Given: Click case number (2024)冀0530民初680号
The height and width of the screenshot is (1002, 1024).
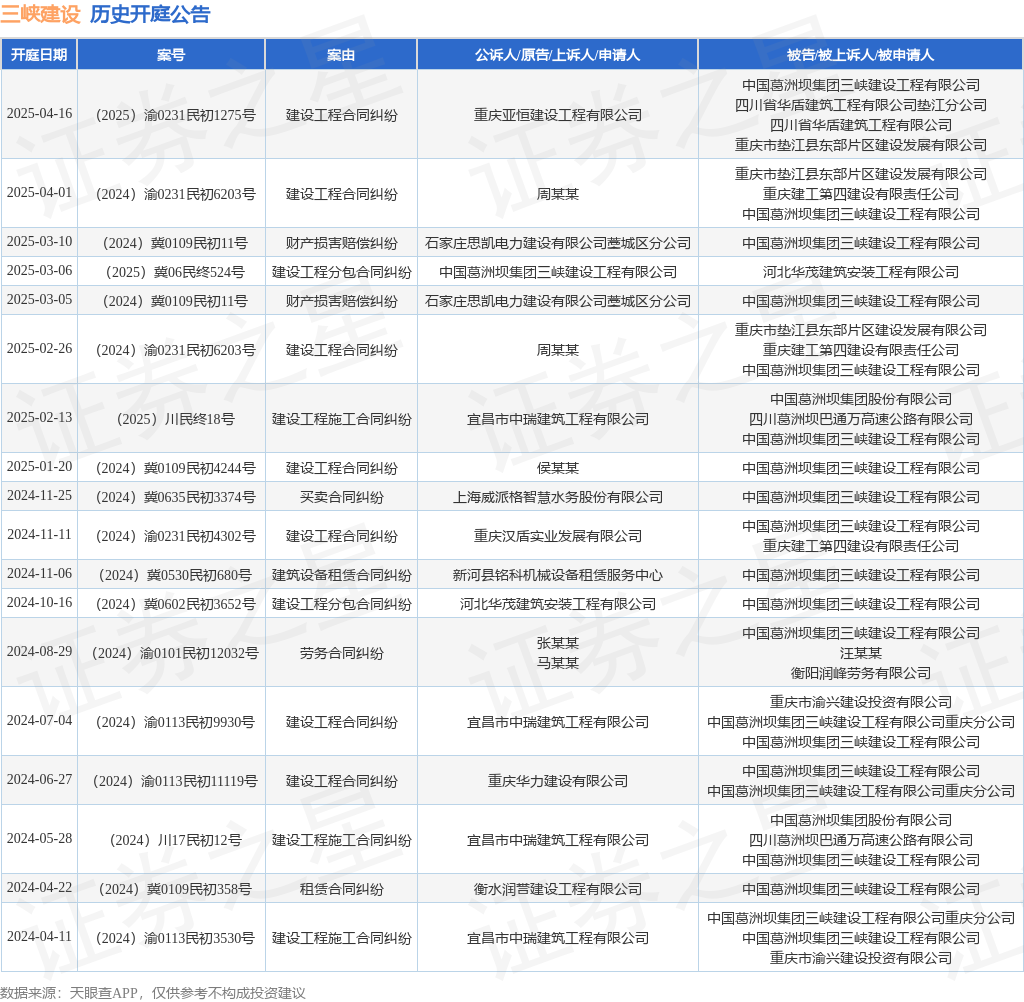Looking at the screenshot, I should tap(175, 575).
